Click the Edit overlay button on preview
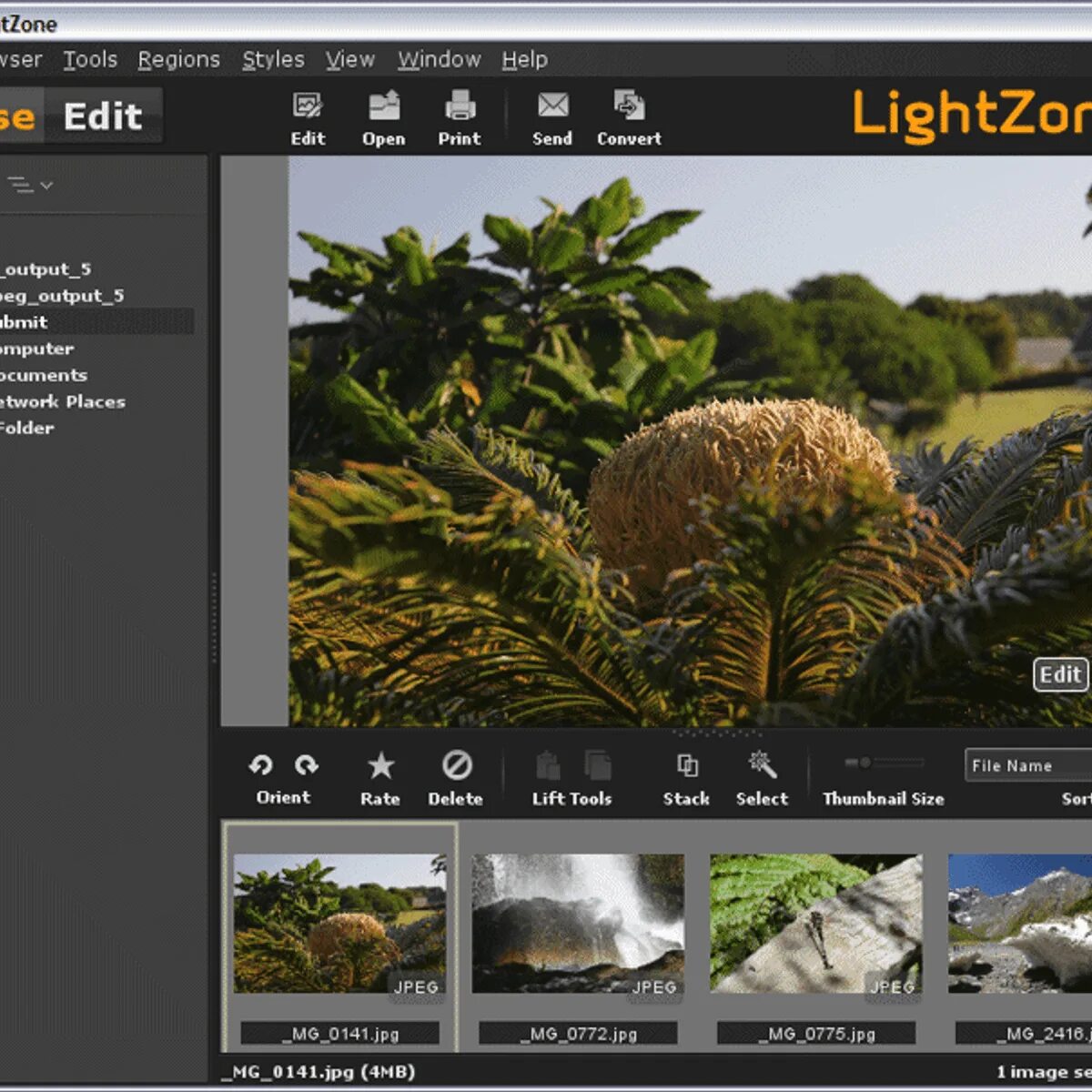1092x1092 pixels. click(1060, 674)
